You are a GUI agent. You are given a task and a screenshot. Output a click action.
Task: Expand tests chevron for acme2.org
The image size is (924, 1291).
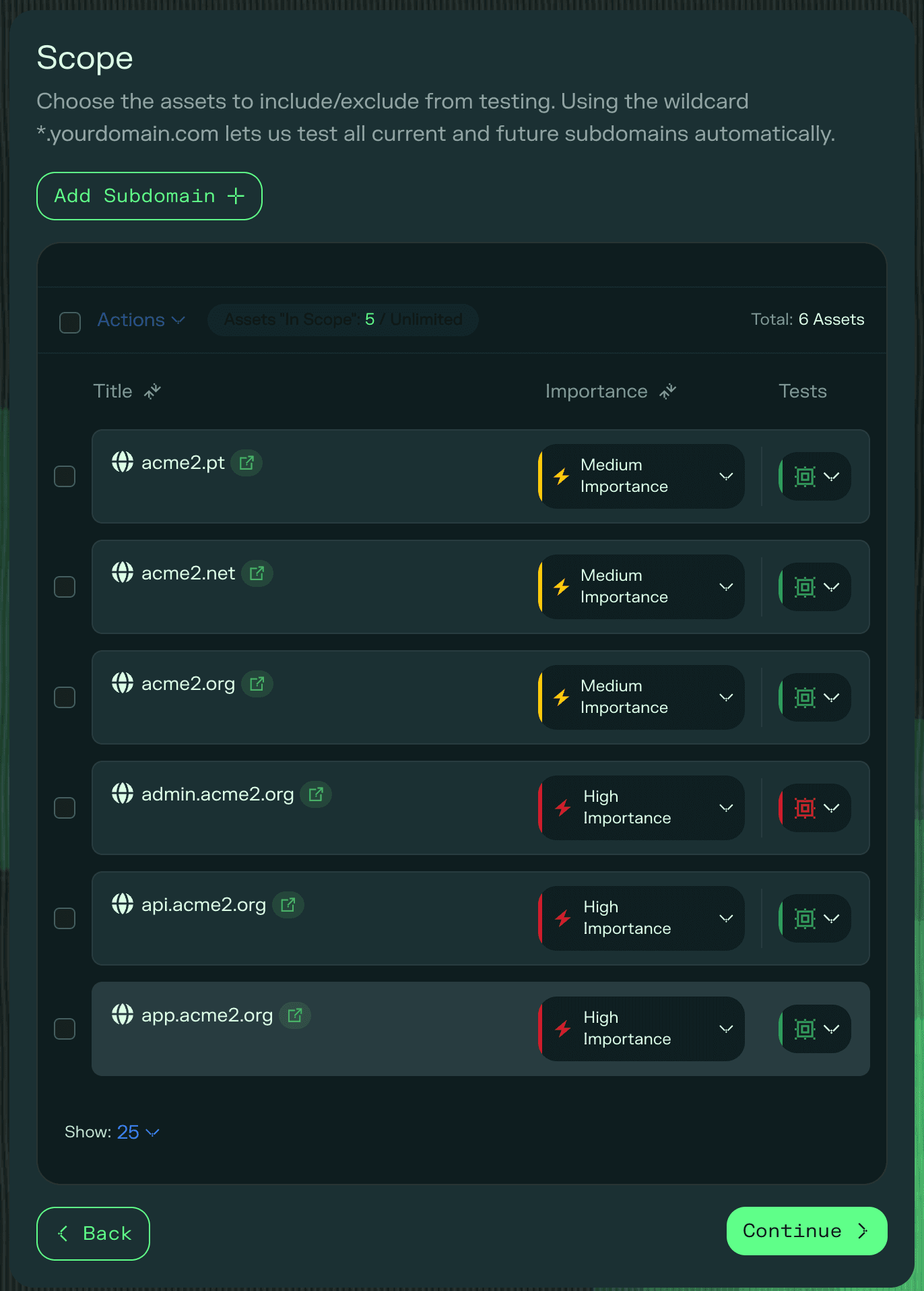[832, 697]
